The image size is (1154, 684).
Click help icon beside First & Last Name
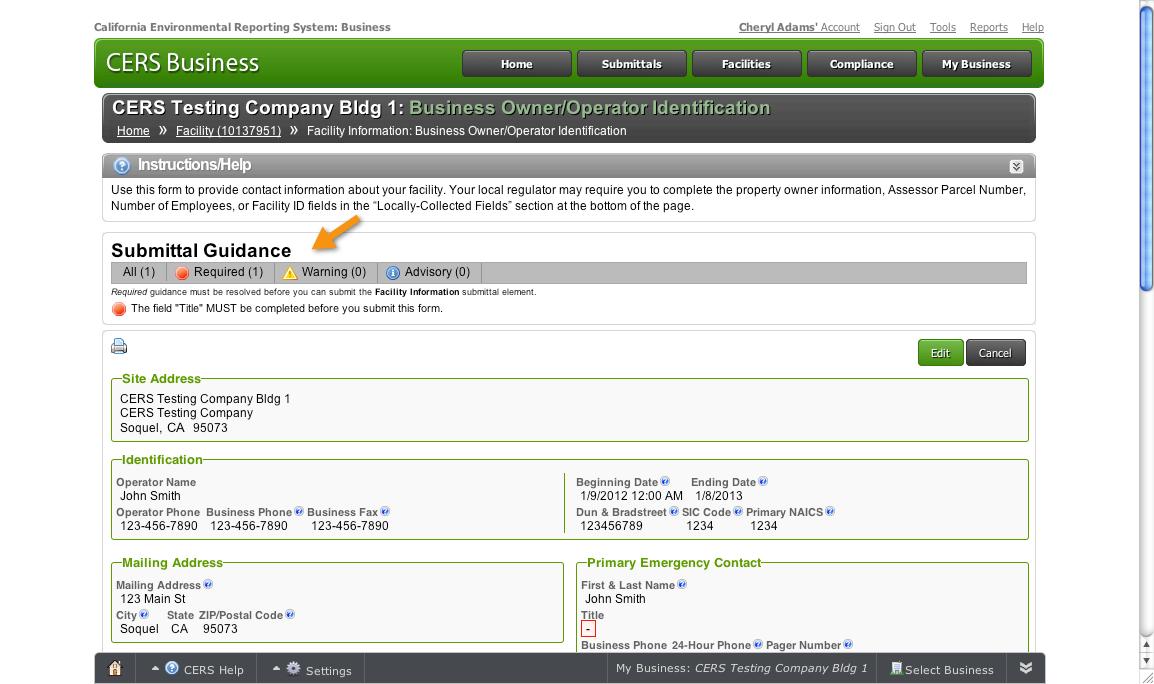[682, 584]
